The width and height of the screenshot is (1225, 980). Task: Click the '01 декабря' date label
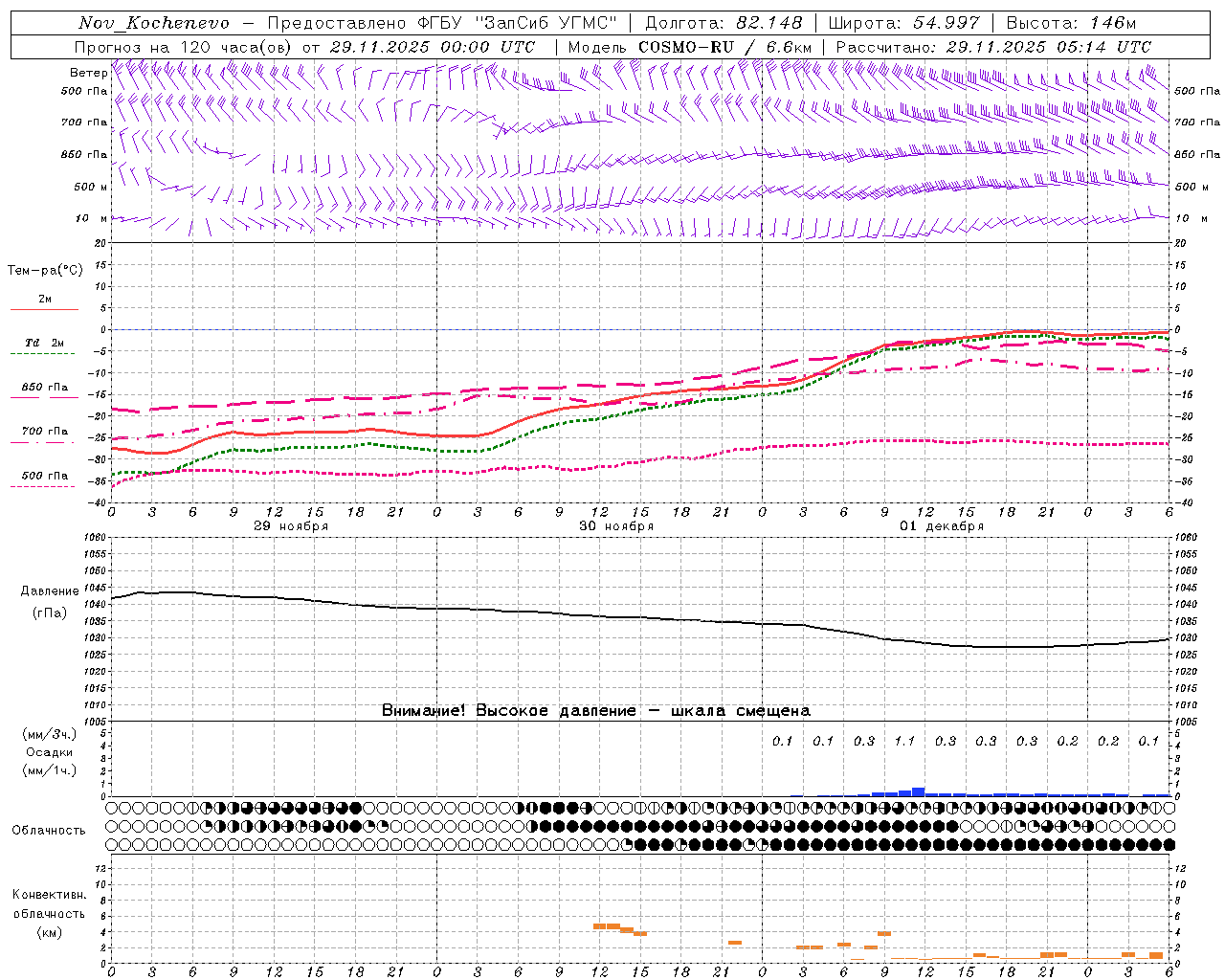942,526
